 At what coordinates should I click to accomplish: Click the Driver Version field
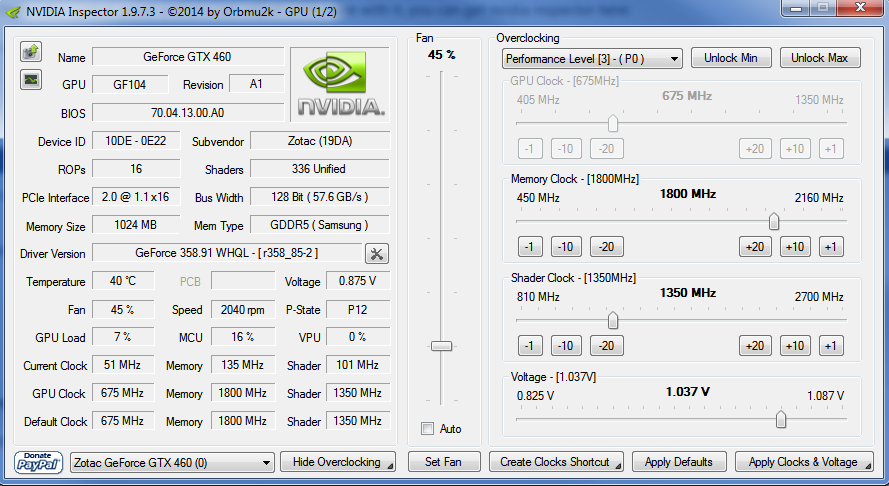click(x=227, y=253)
